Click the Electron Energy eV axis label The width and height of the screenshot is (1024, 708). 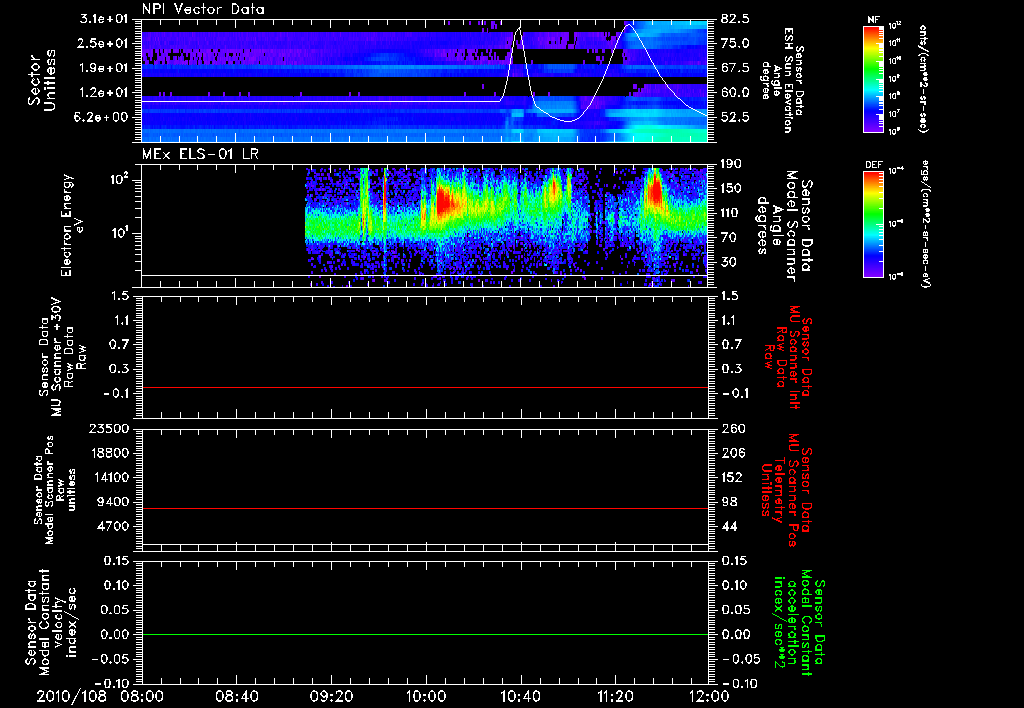tap(74, 225)
